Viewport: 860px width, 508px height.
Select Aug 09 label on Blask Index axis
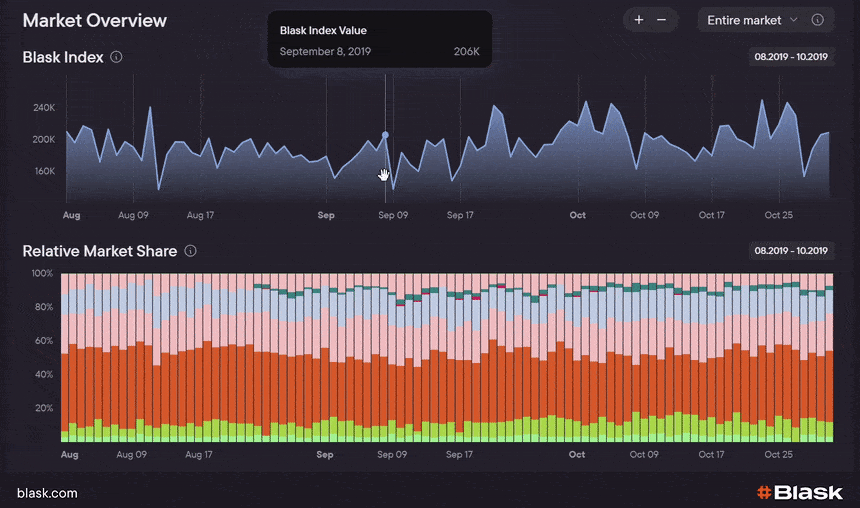click(133, 215)
